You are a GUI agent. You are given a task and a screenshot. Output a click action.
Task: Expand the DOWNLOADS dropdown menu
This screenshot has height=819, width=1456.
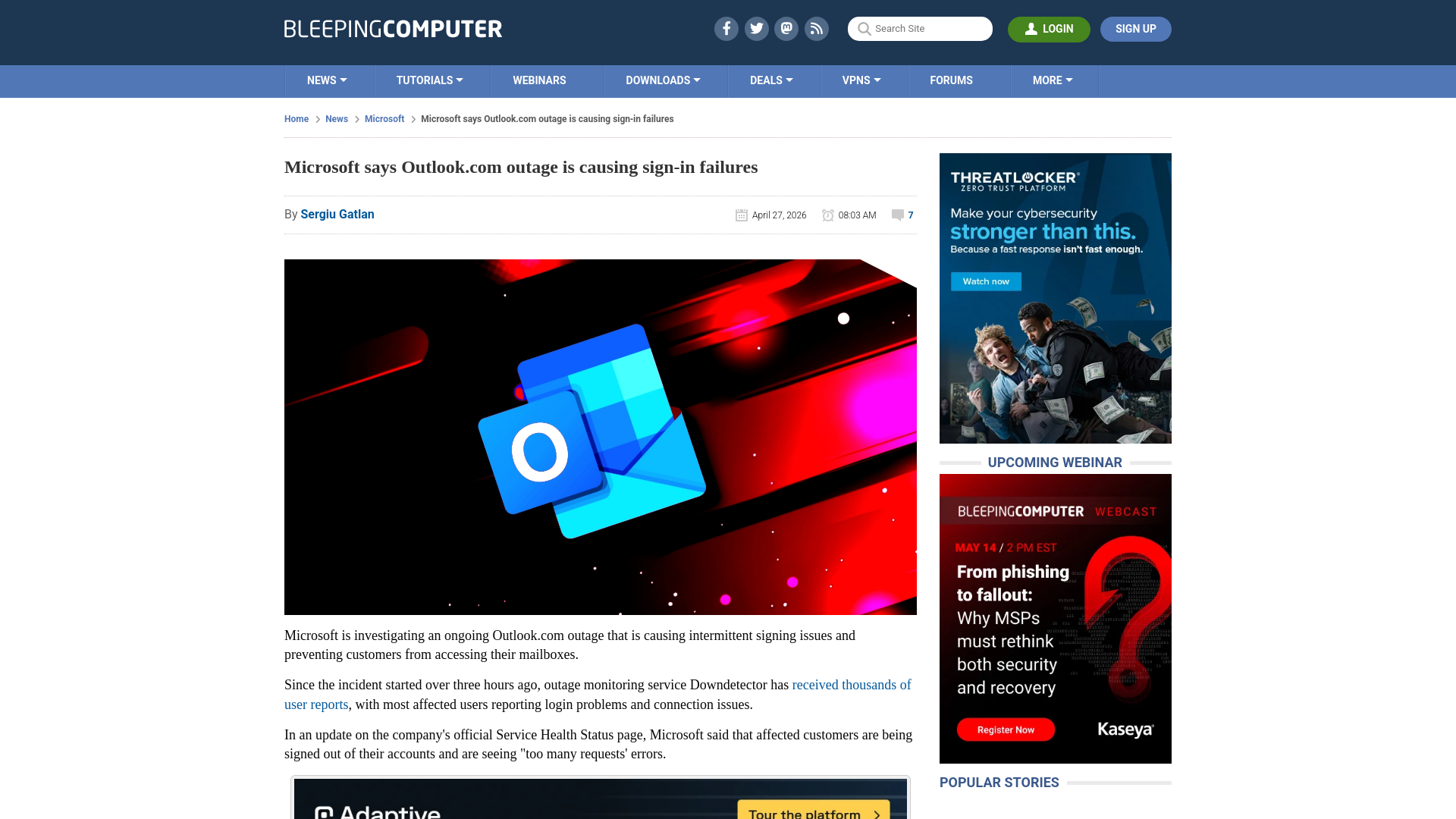663,80
